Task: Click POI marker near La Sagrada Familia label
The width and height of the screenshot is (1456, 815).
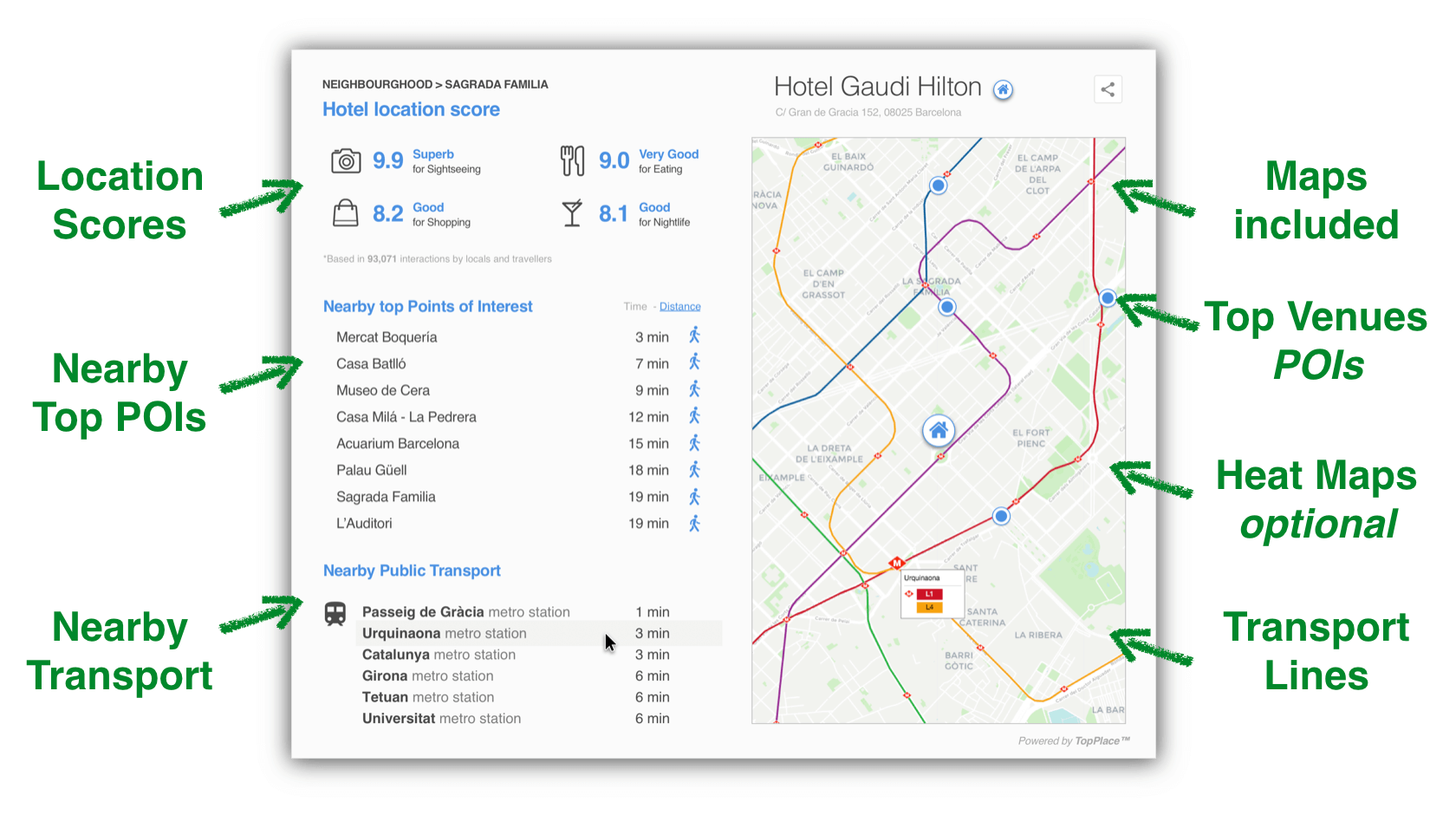Action: [x=947, y=307]
